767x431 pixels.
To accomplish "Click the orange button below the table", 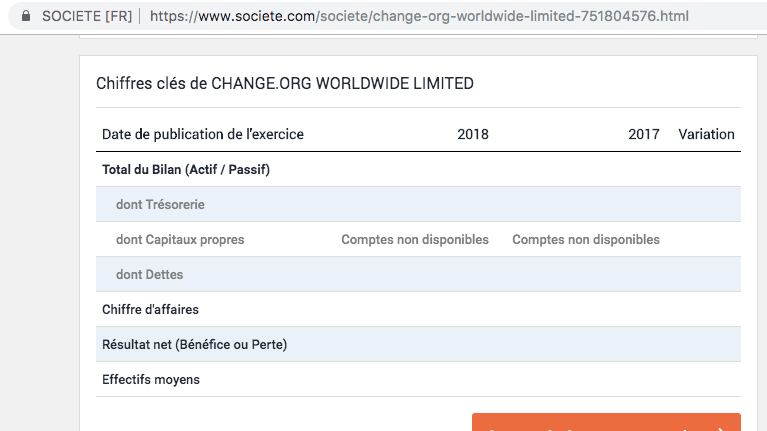I will (x=606, y=424).
